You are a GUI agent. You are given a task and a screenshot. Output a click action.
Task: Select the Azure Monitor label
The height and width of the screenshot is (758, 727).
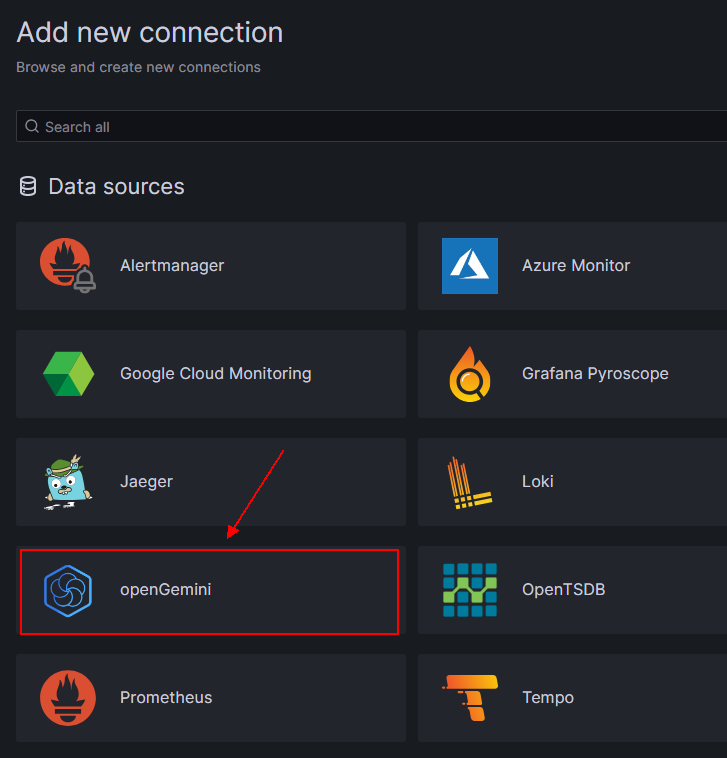point(576,265)
